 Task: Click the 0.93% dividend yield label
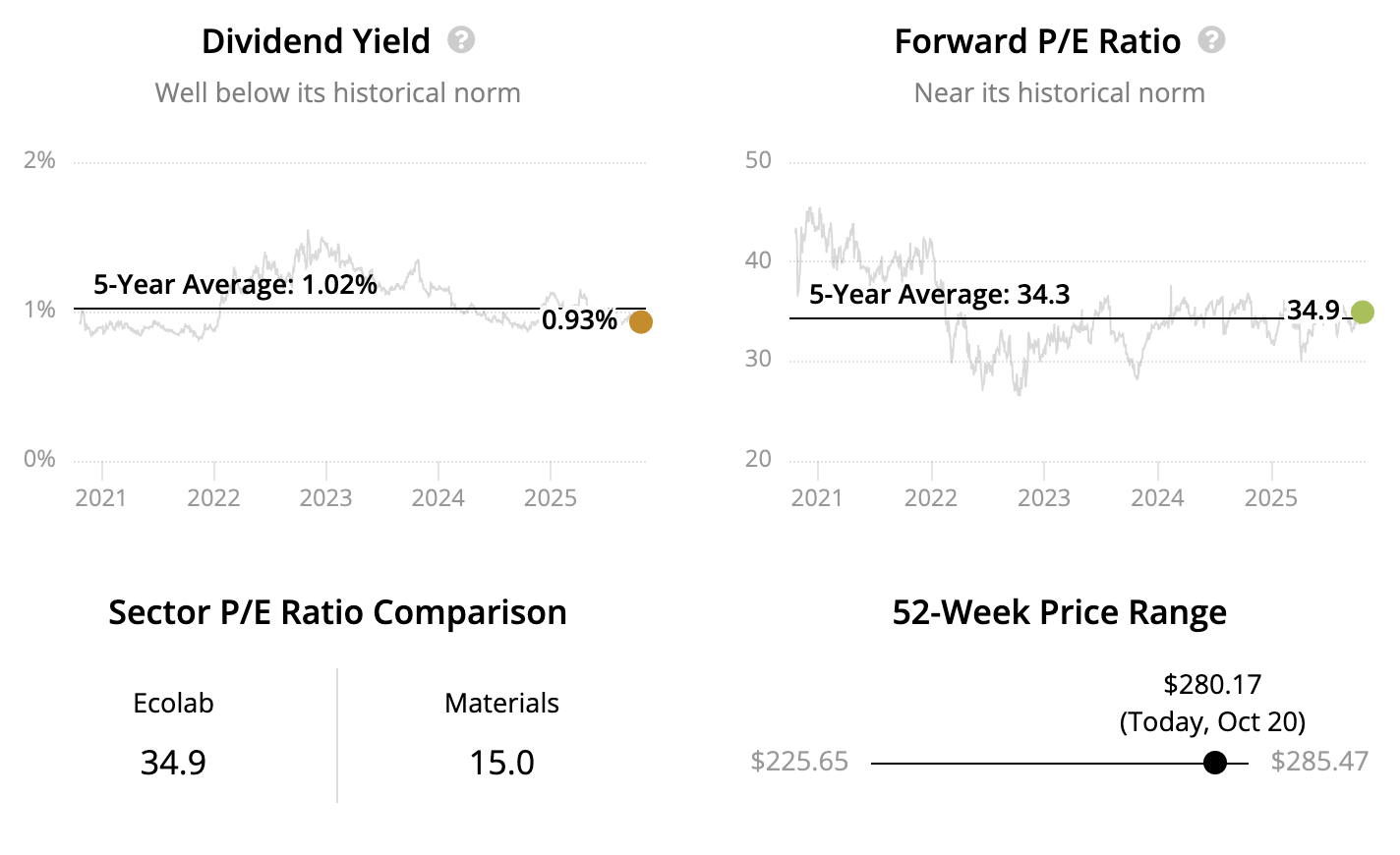[x=579, y=320]
